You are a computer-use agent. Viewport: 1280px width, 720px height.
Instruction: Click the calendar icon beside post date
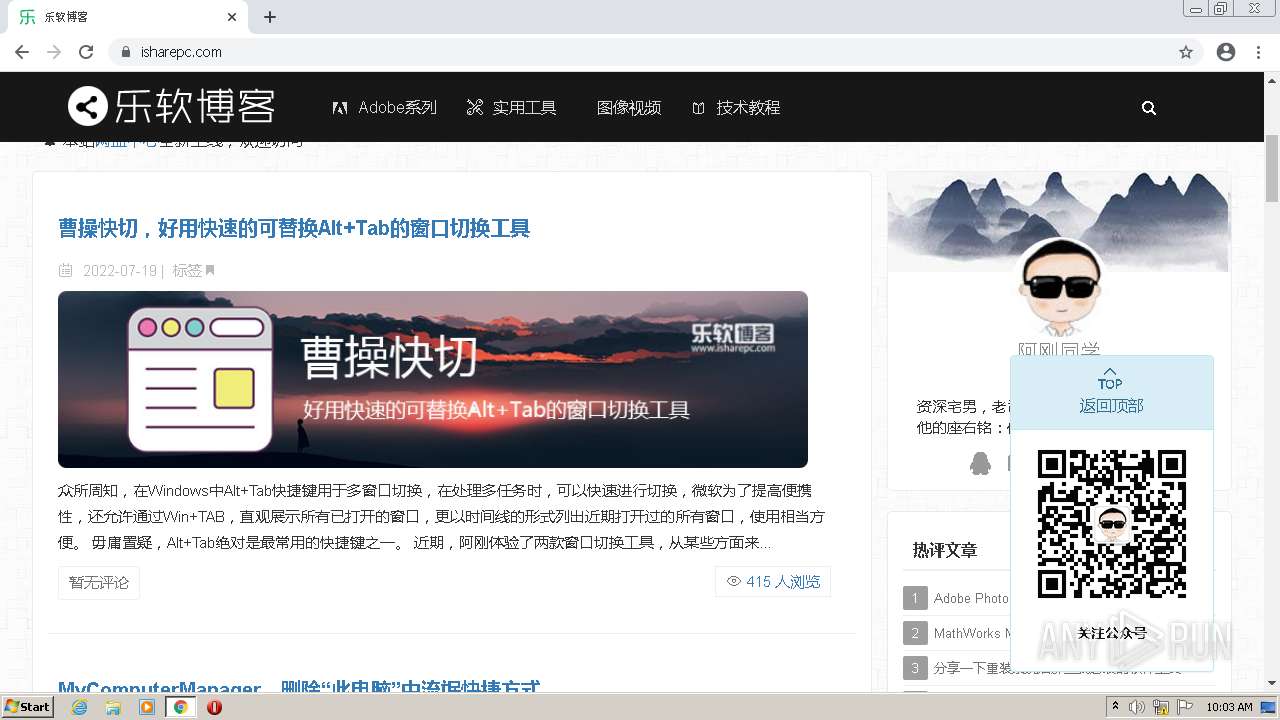(x=66, y=270)
